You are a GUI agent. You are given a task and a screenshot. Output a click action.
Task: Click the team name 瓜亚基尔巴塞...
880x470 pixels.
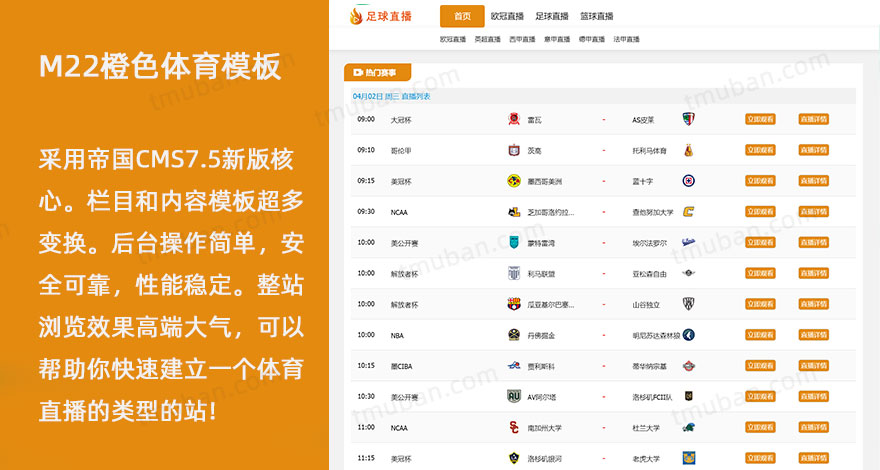tap(551, 305)
